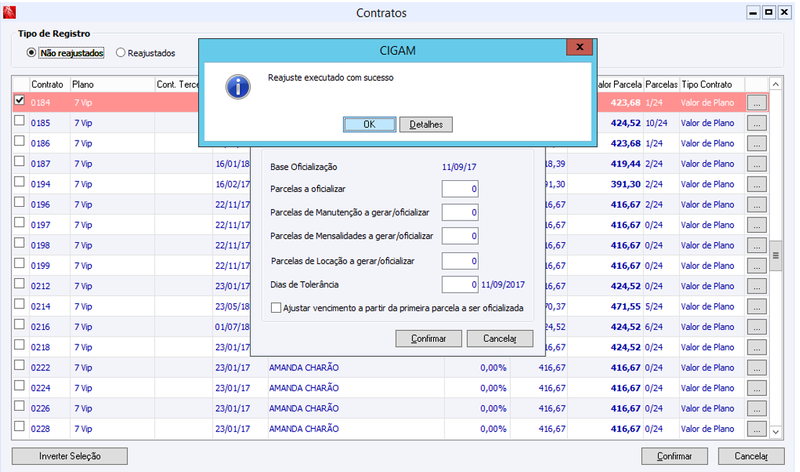Open ellipsis button on contract 0222 row
This screenshot has width=800, height=472.
[757, 368]
